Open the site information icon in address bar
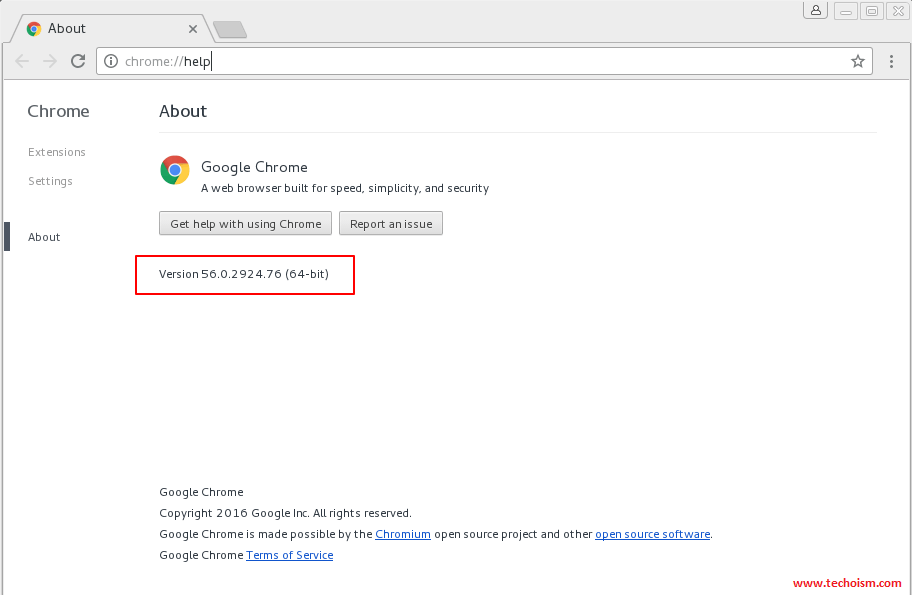 tap(111, 61)
